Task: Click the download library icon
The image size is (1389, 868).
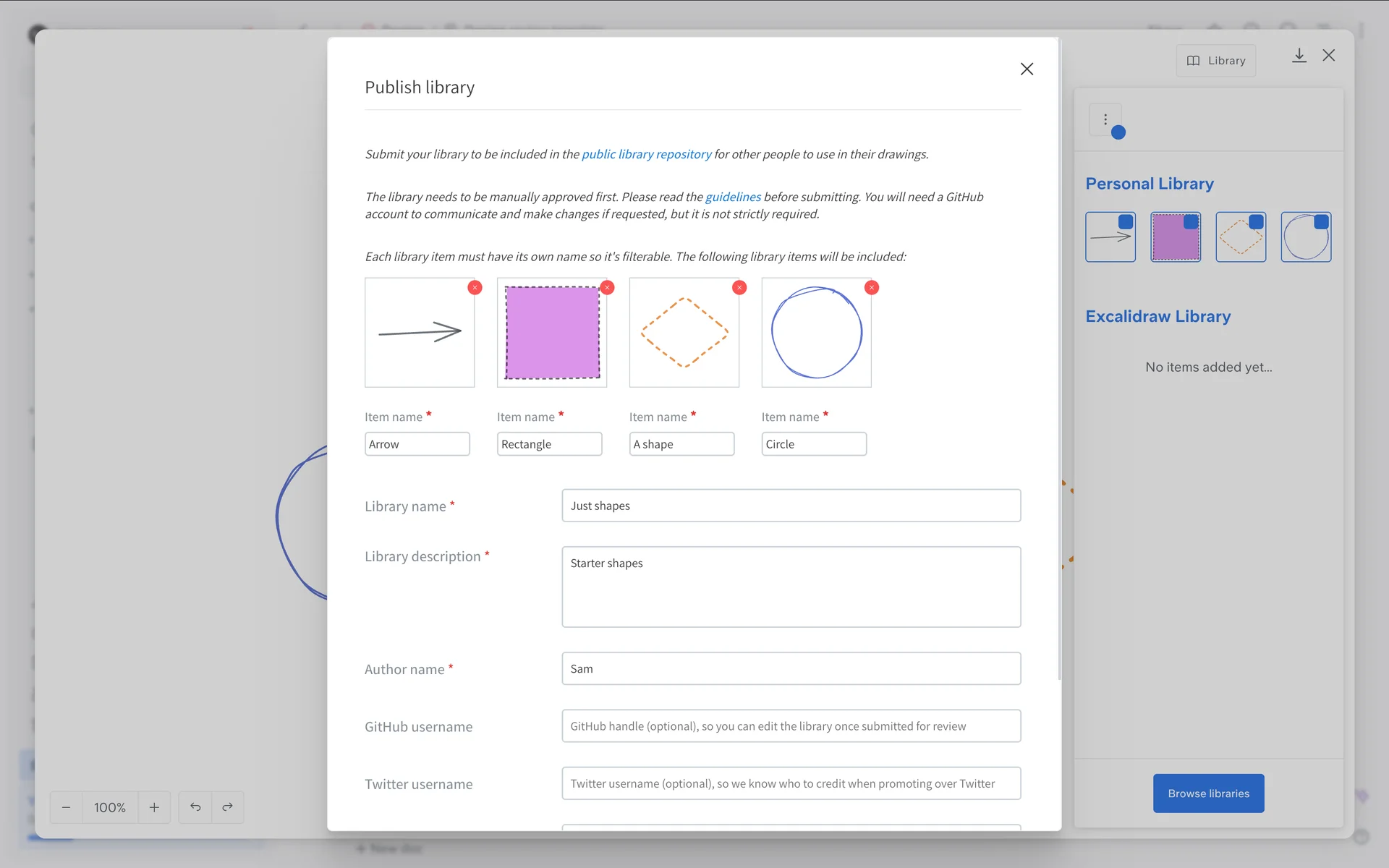Action: [1299, 56]
